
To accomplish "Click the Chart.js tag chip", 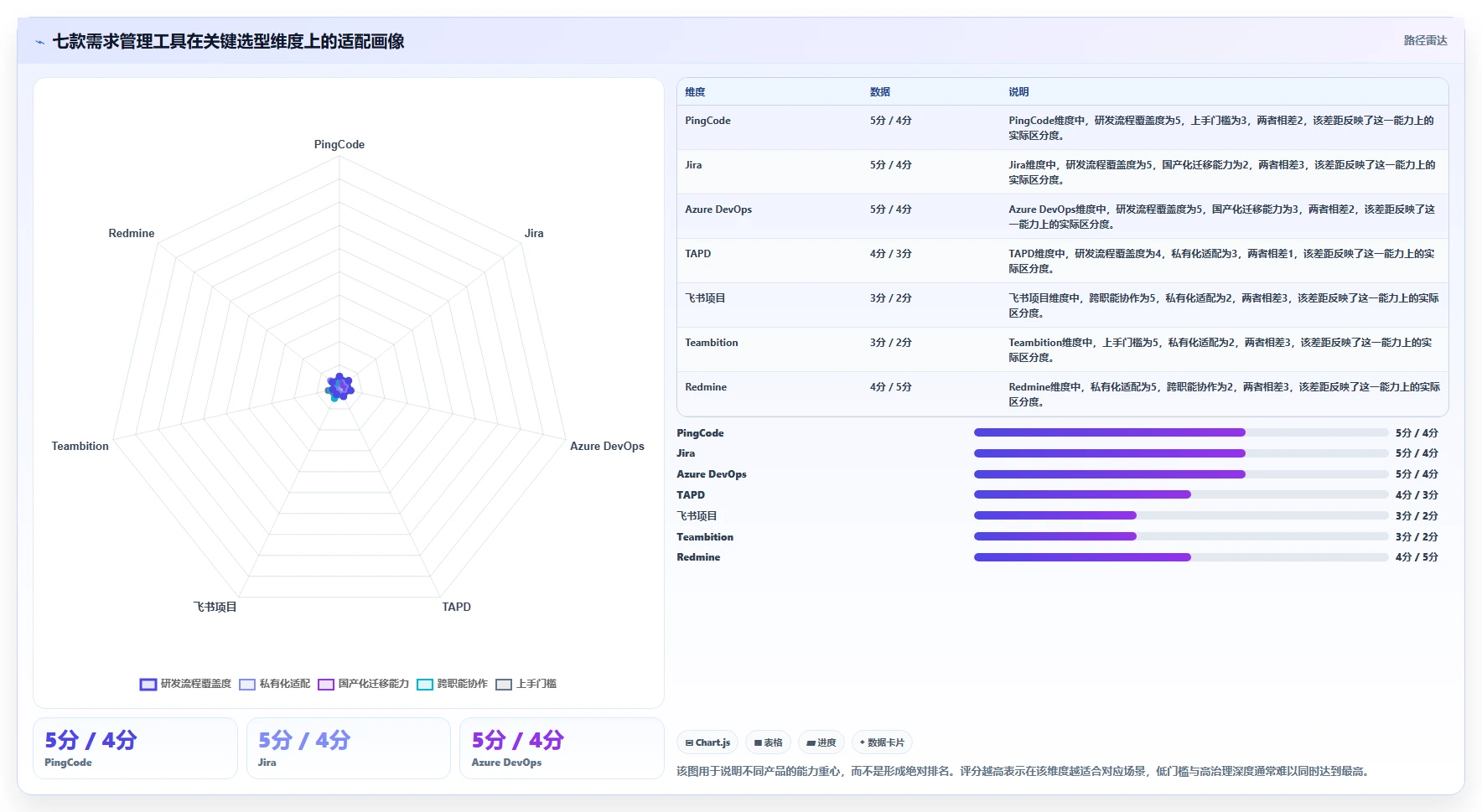I will (x=707, y=742).
